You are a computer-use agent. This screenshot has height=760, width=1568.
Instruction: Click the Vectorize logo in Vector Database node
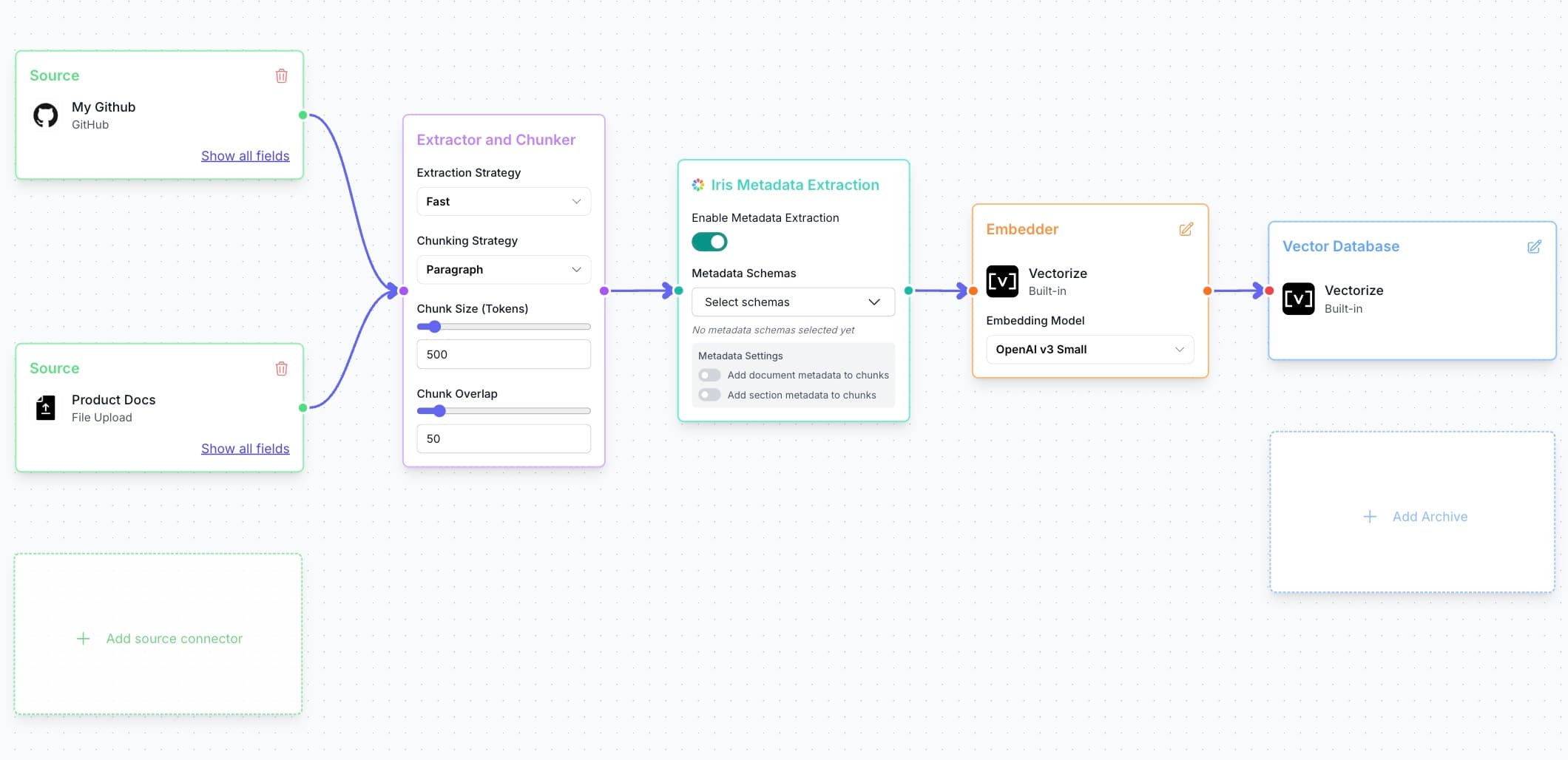point(1298,299)
